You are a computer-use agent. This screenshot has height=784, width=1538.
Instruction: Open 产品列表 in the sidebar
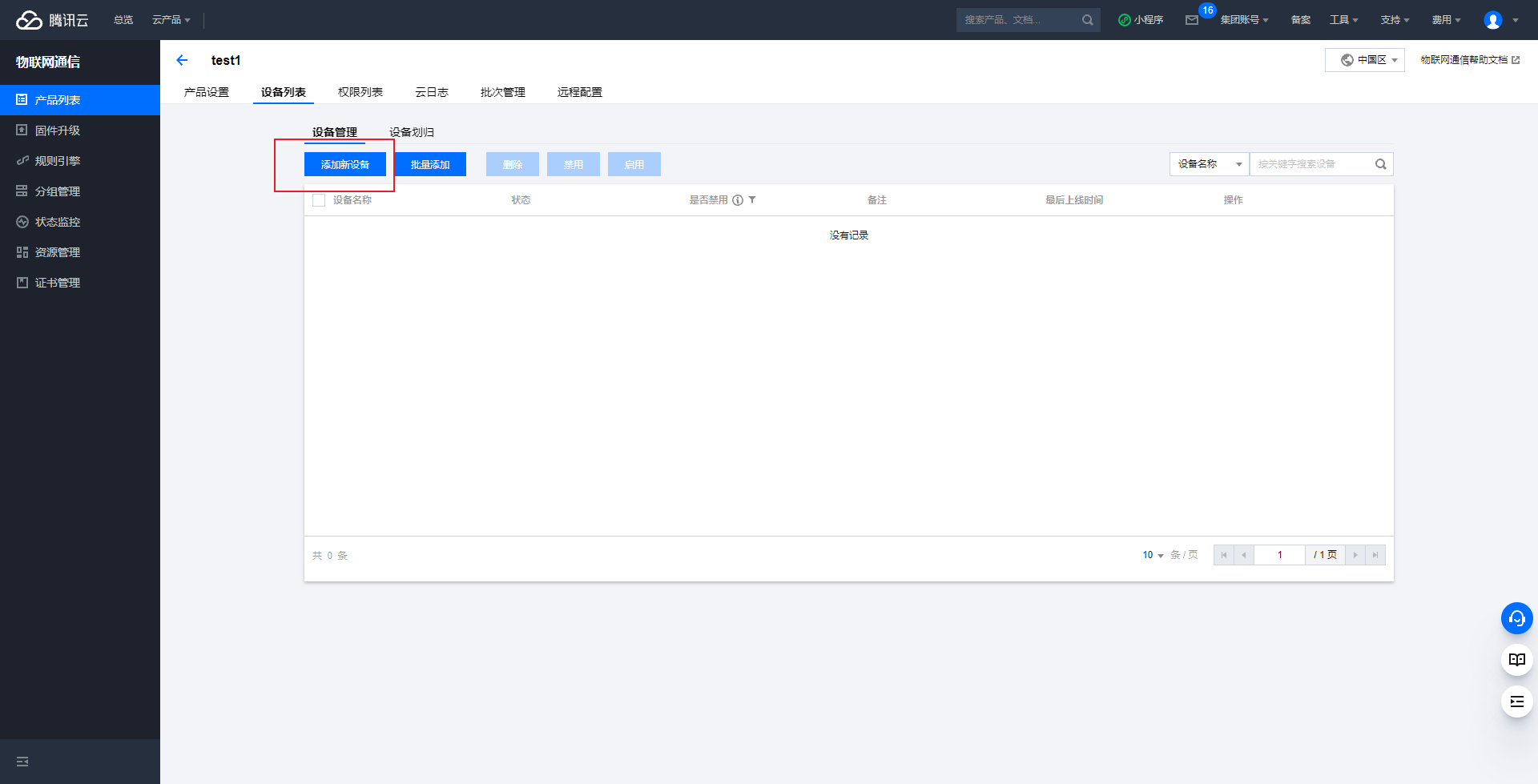80,100
